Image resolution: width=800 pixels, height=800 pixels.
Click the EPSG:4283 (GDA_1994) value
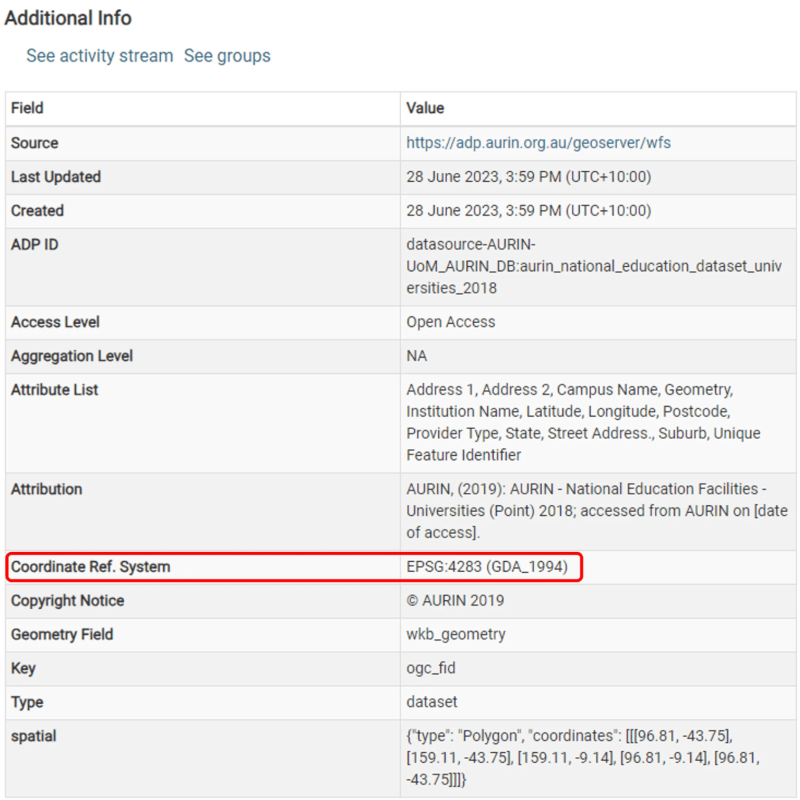(x=487, y=567)
